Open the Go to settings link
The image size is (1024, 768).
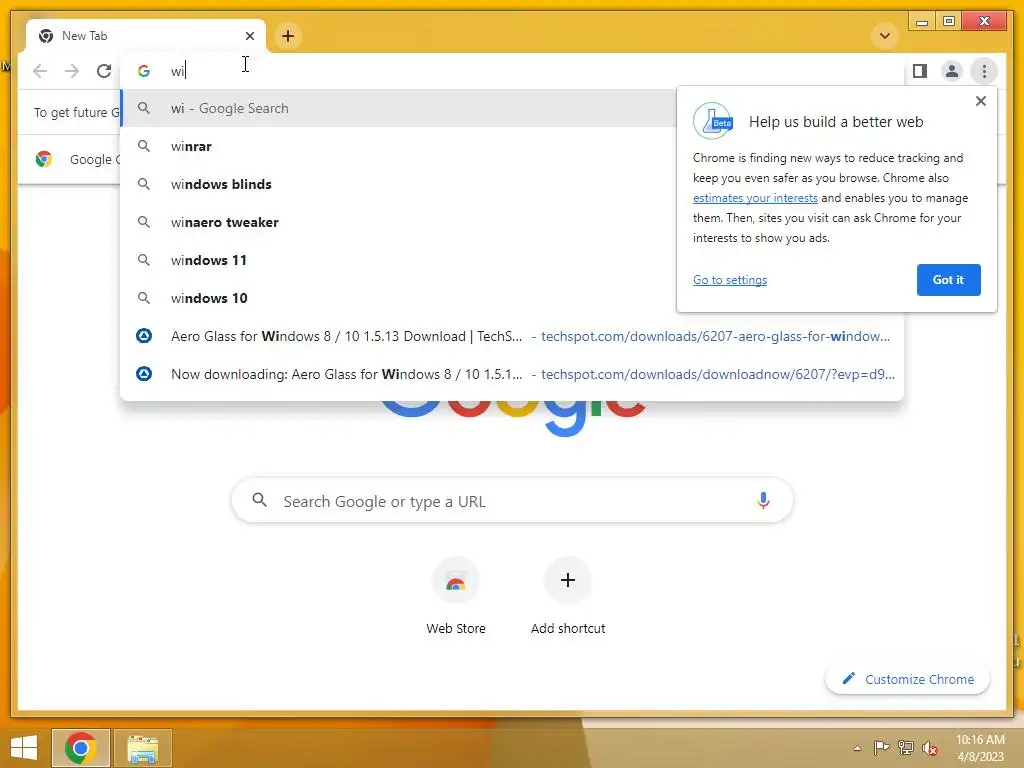[x=729, y=280]
